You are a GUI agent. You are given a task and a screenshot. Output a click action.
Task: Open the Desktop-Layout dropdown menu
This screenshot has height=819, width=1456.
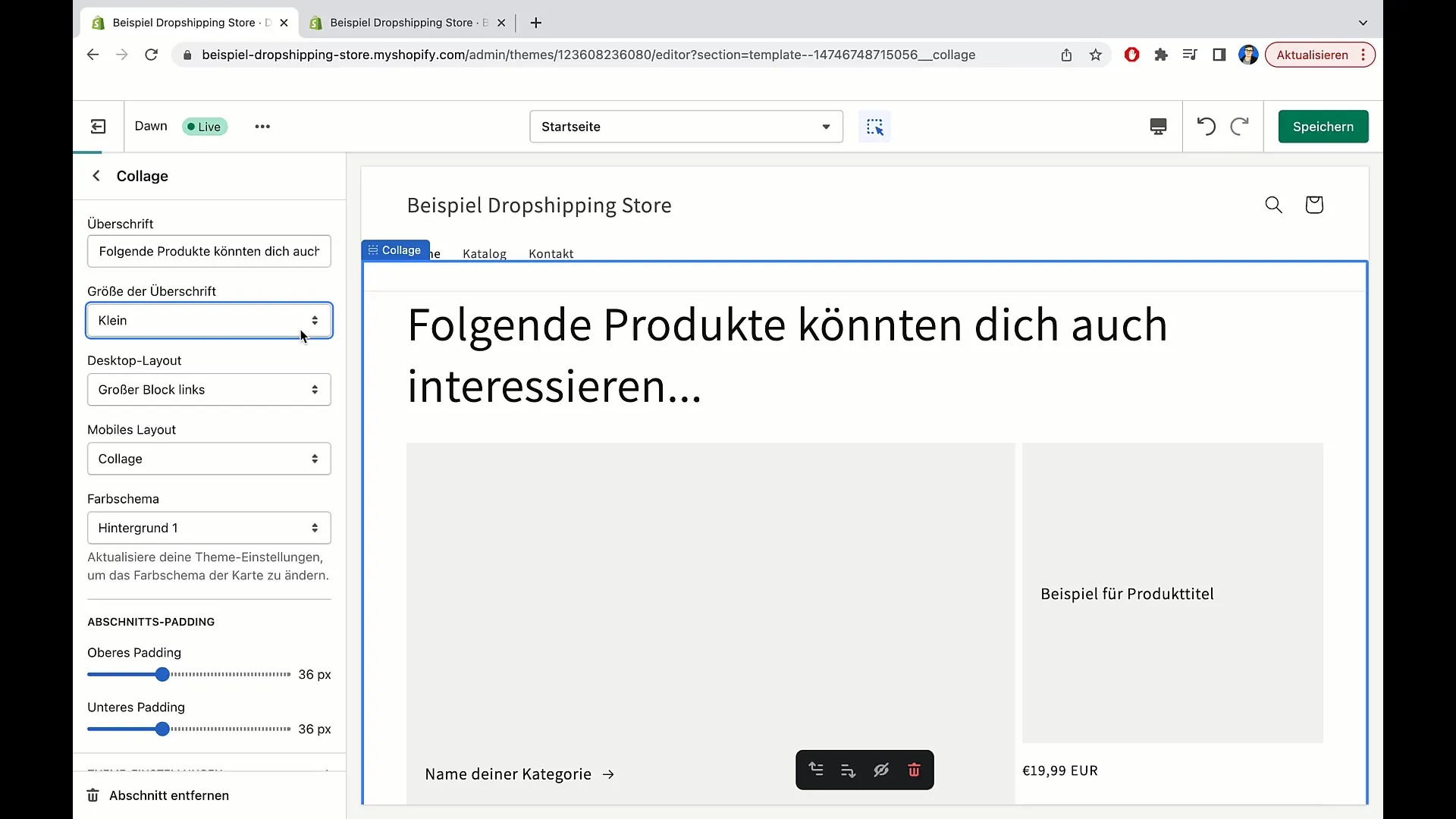point(208,389)
